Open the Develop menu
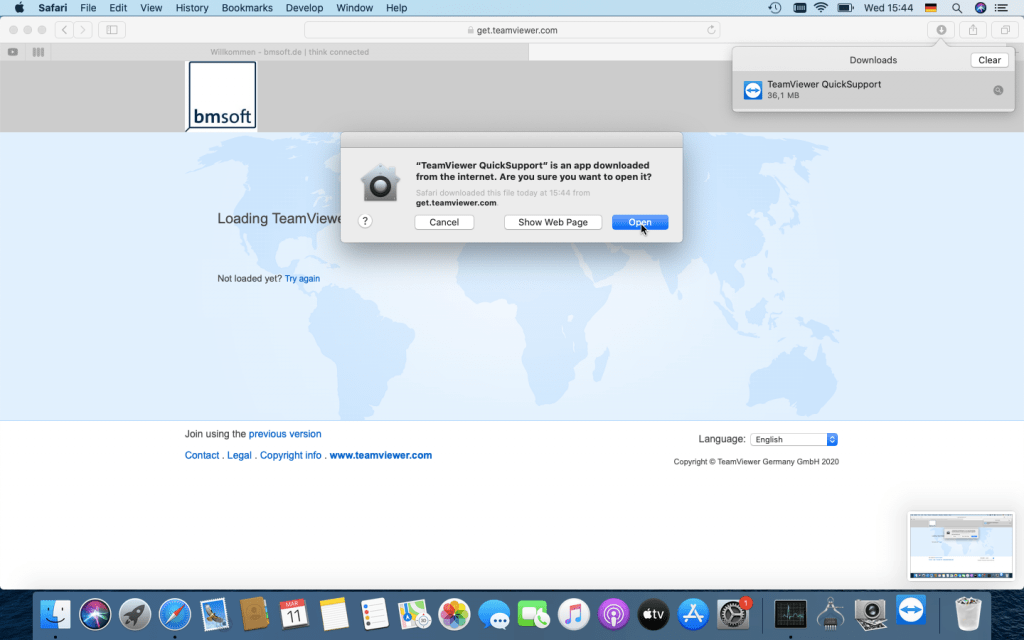This screenshot has width=1024, height=640. click(304, 8)
